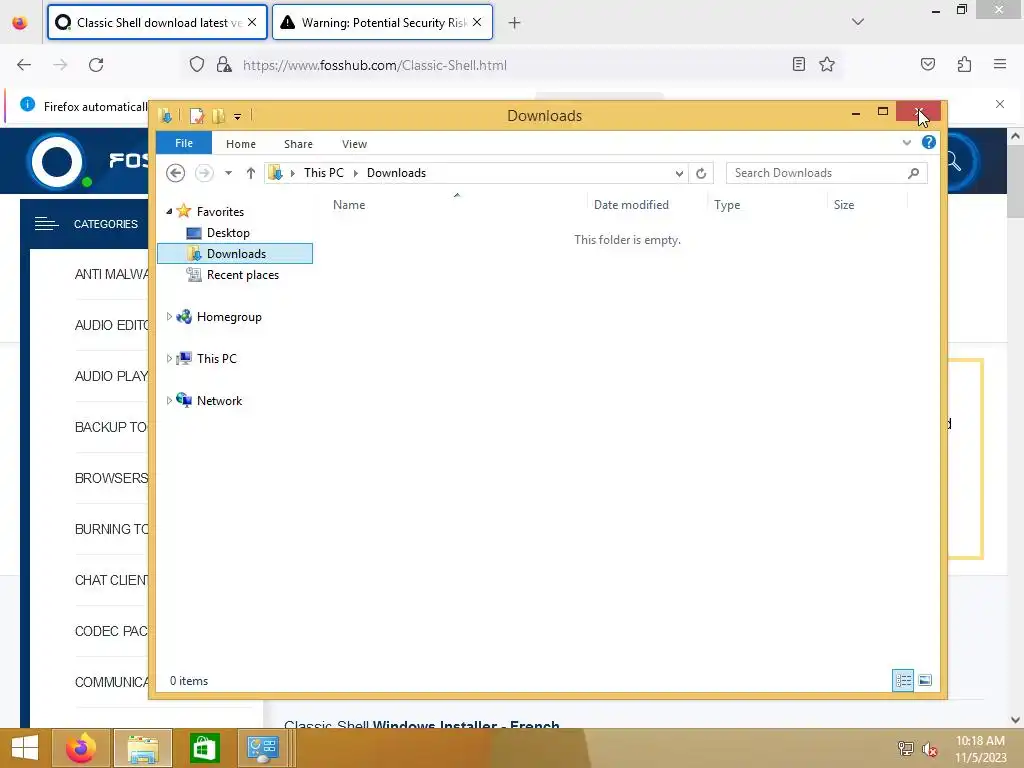Click File Explorer taskbar icon
1024x768 pixels.
point(143,748)
